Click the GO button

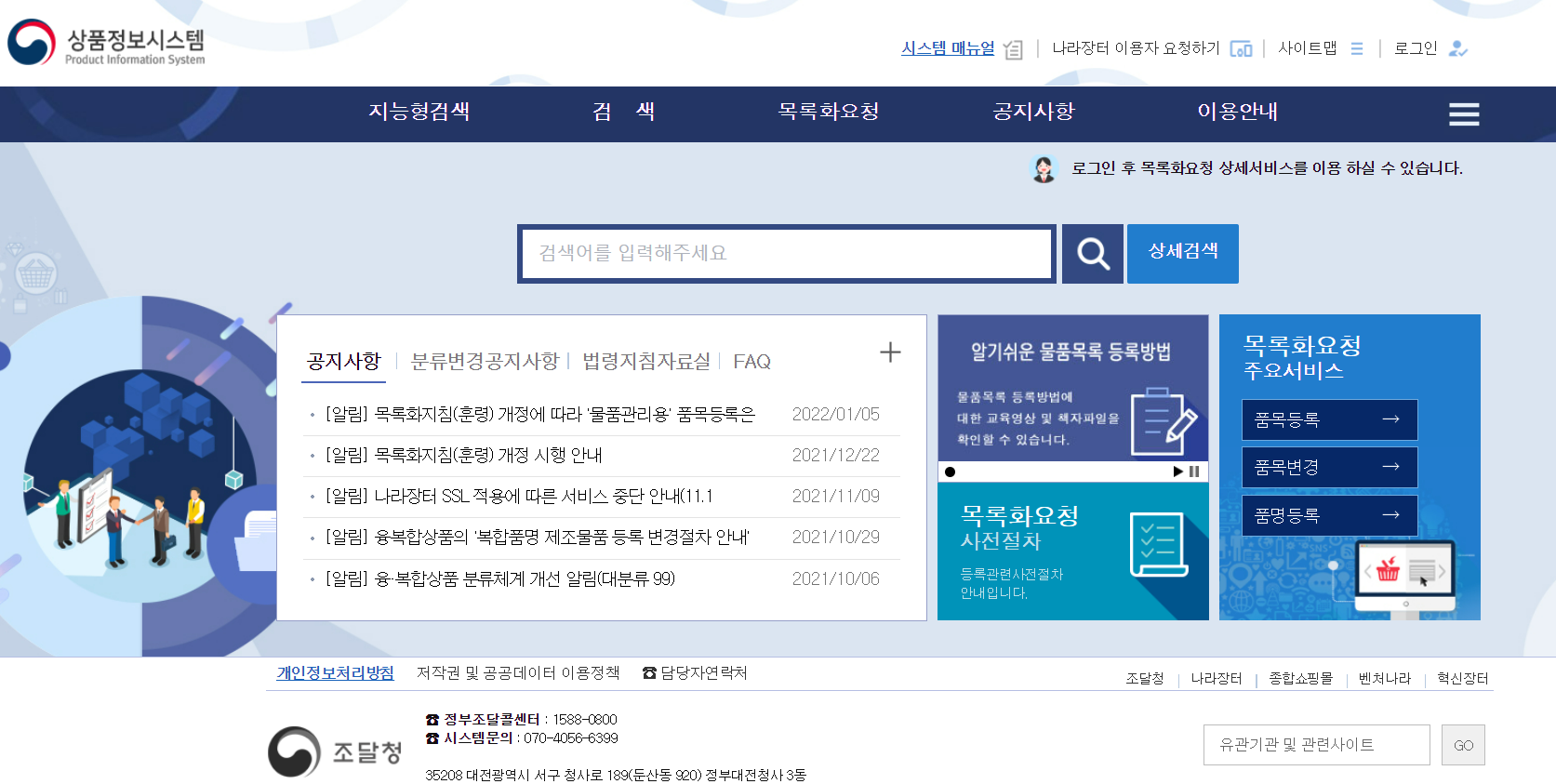[x=1463, y=745]
